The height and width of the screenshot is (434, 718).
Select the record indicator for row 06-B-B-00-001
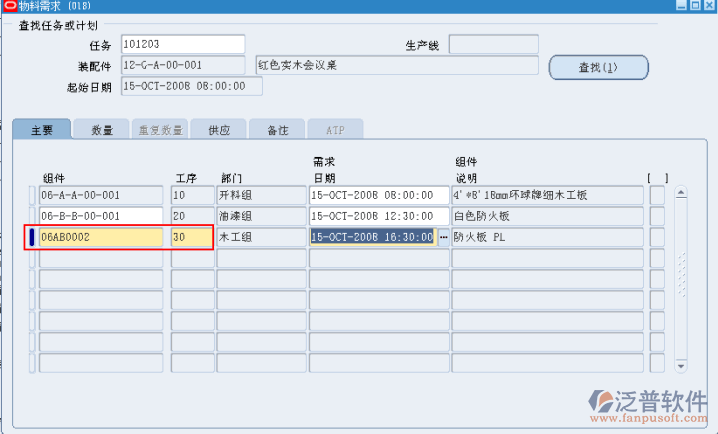(x=32, y=216)
